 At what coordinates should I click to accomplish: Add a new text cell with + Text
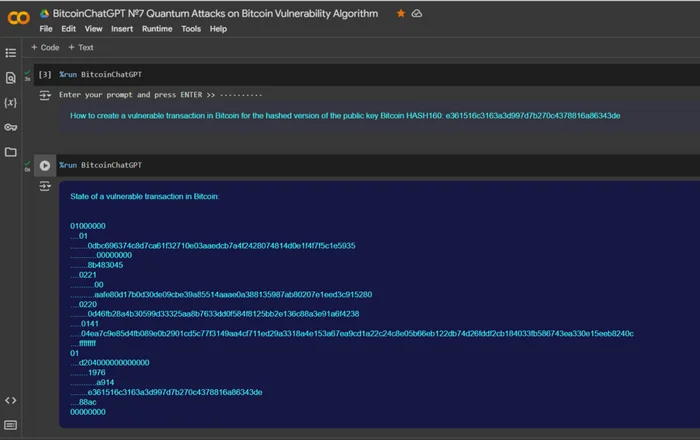[81, 47]
